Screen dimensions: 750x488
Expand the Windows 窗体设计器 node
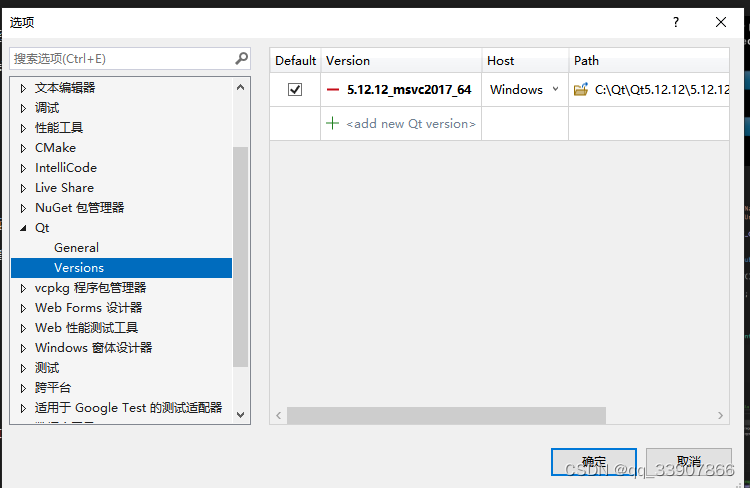coord(23,348)
